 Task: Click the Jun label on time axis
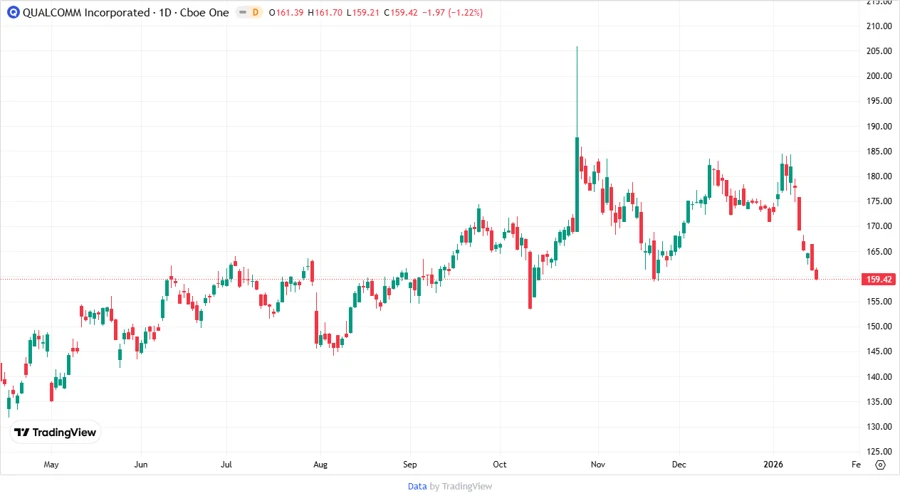point(141,465)
